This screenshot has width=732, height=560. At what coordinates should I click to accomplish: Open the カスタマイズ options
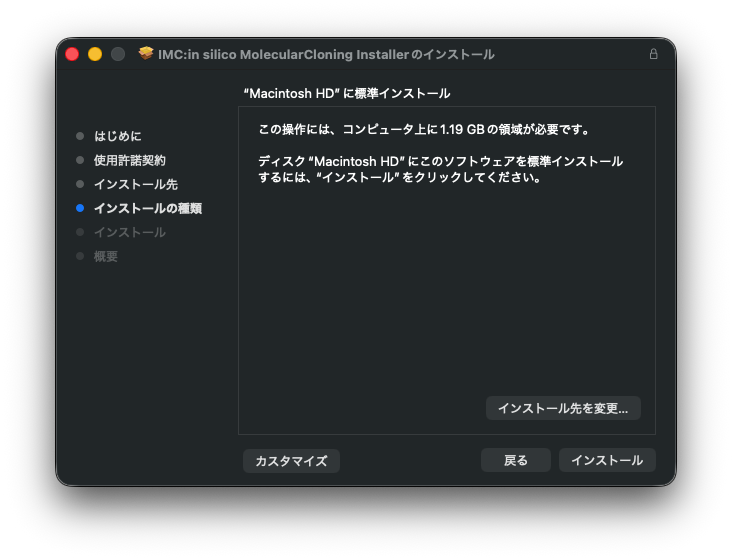pos(291,461)
